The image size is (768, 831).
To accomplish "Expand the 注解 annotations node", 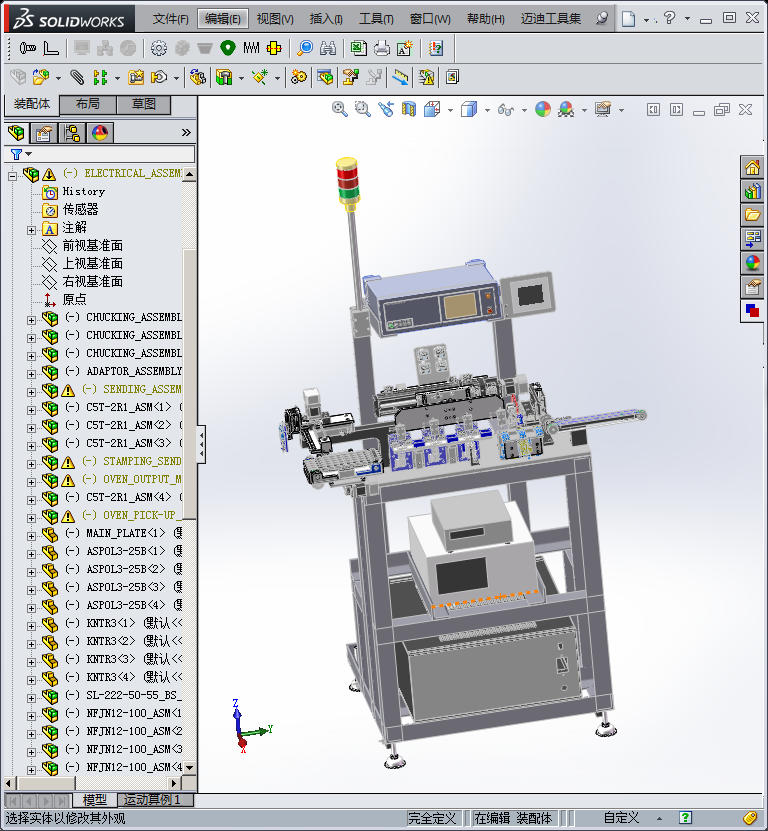I will pyautogui.click(x=31, y=230).
